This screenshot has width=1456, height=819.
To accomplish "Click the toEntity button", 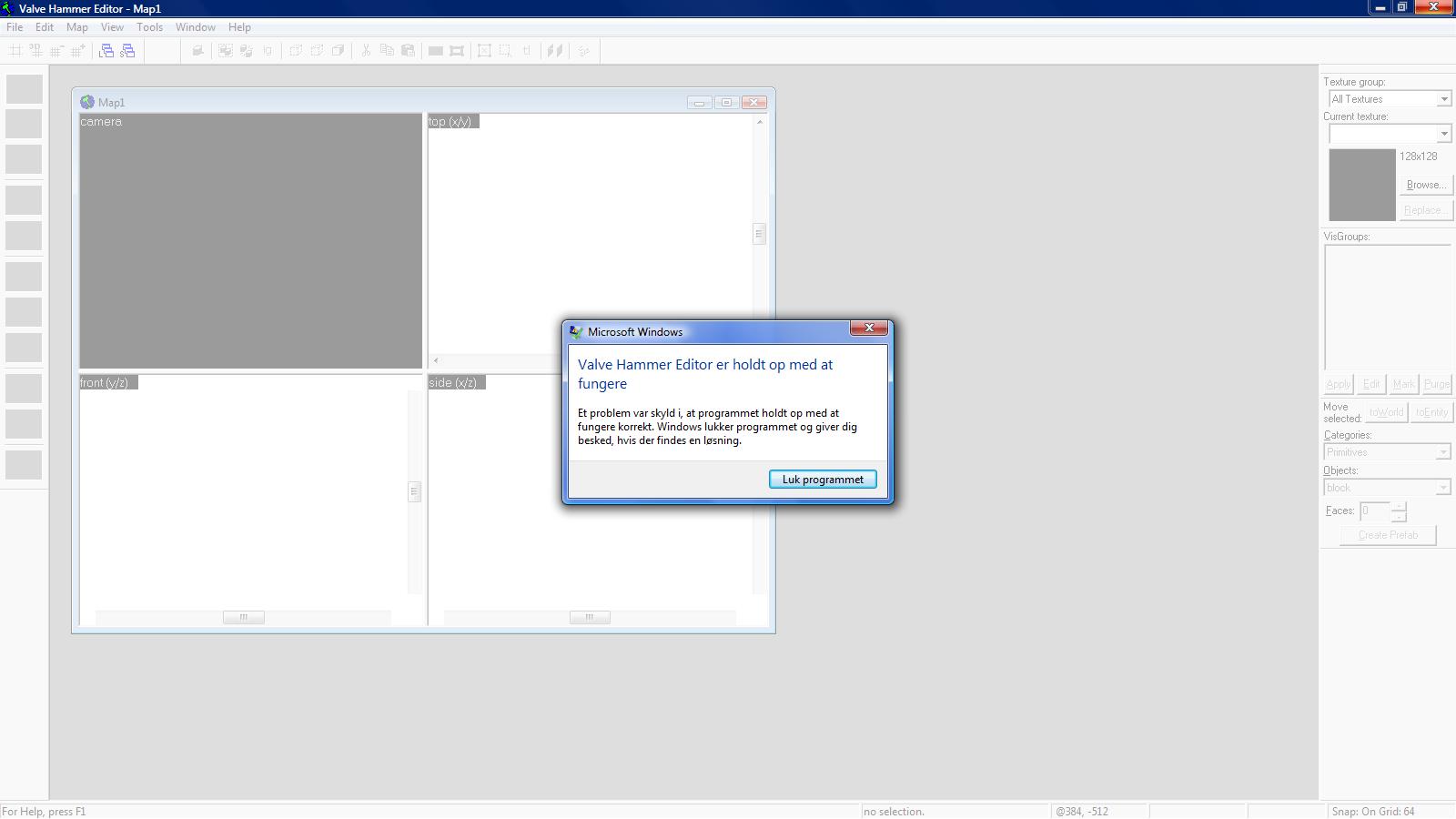I will pyautogui.click(x=1431, y=412).
